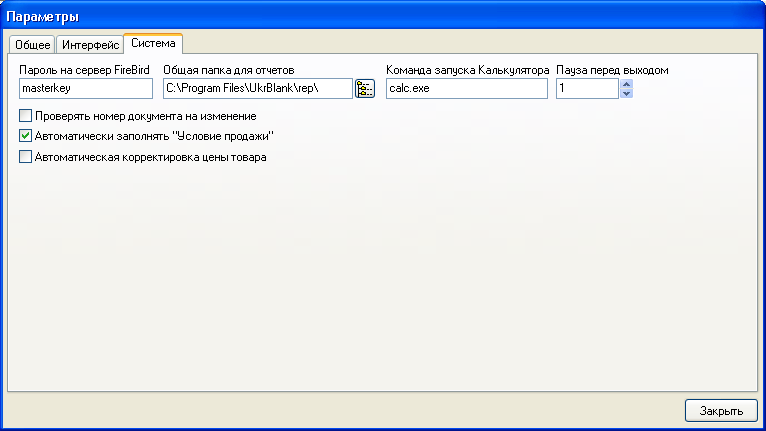Enable Автоматическая корректировка цены товара checkbox
Viewport: 766px width, 431px height.
[x=26, y=156]
